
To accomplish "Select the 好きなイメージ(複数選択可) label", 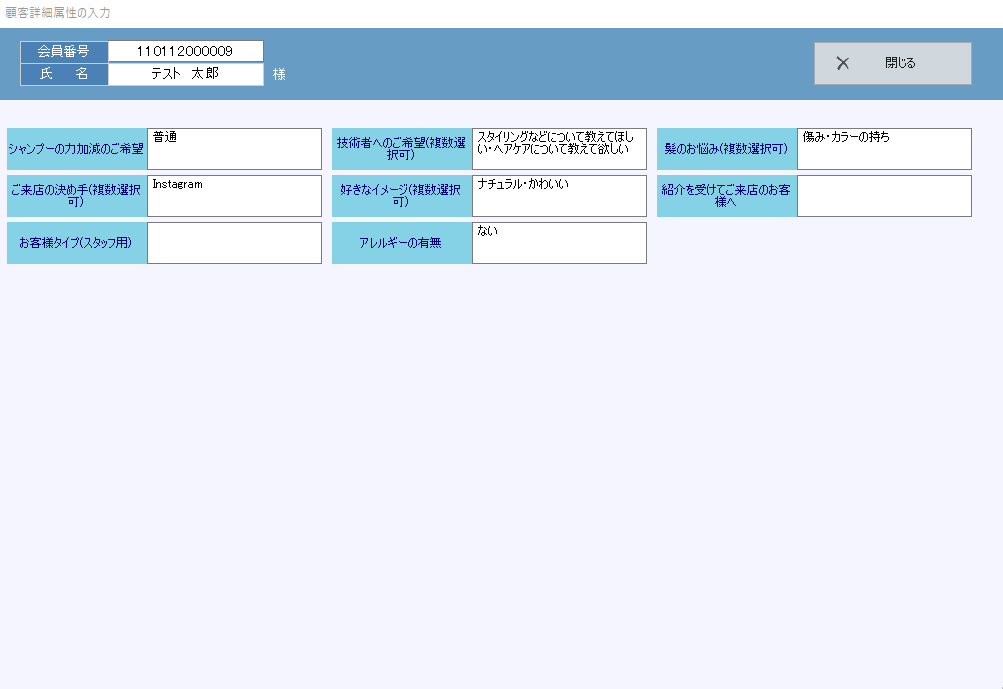I will [402, 196].
